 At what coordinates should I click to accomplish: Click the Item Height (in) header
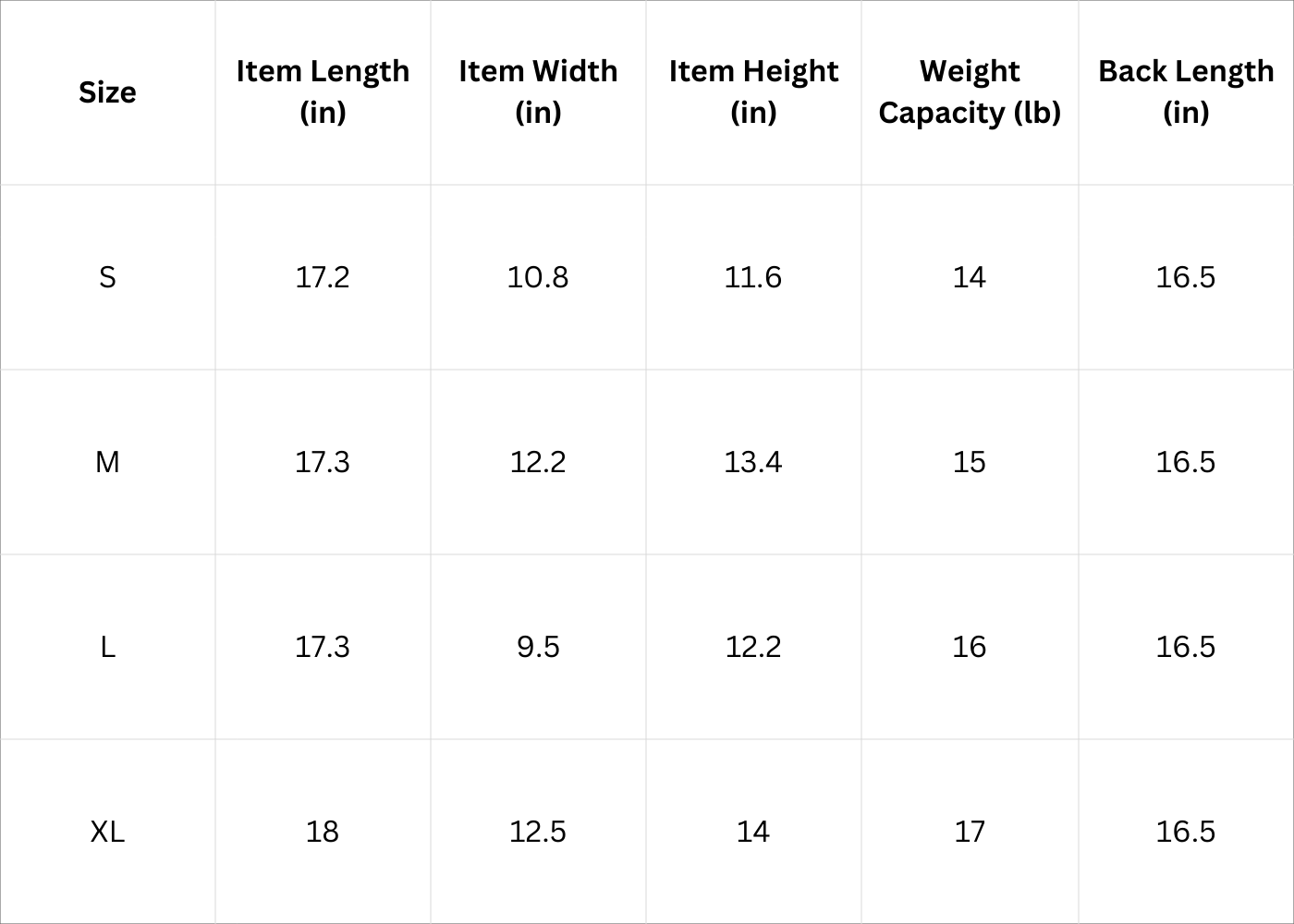click(753, 91)
